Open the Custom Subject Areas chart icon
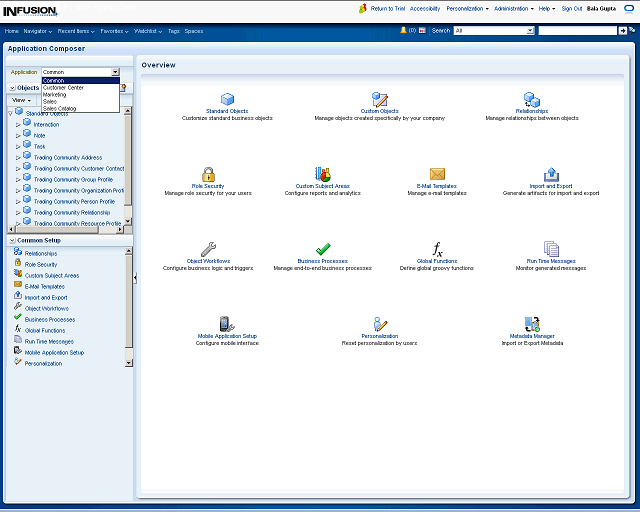This screenshot has width=640, height=512. click(322, 174)
